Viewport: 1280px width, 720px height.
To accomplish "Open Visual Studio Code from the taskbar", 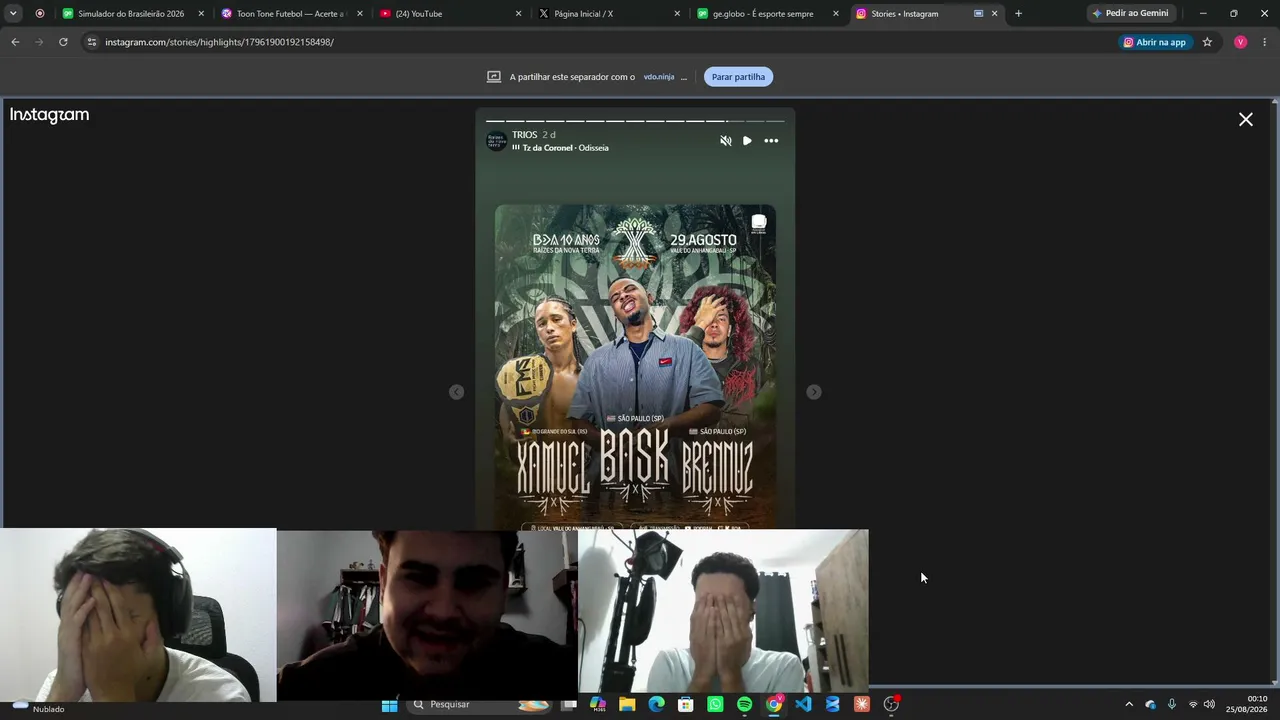I will (803, 705).
